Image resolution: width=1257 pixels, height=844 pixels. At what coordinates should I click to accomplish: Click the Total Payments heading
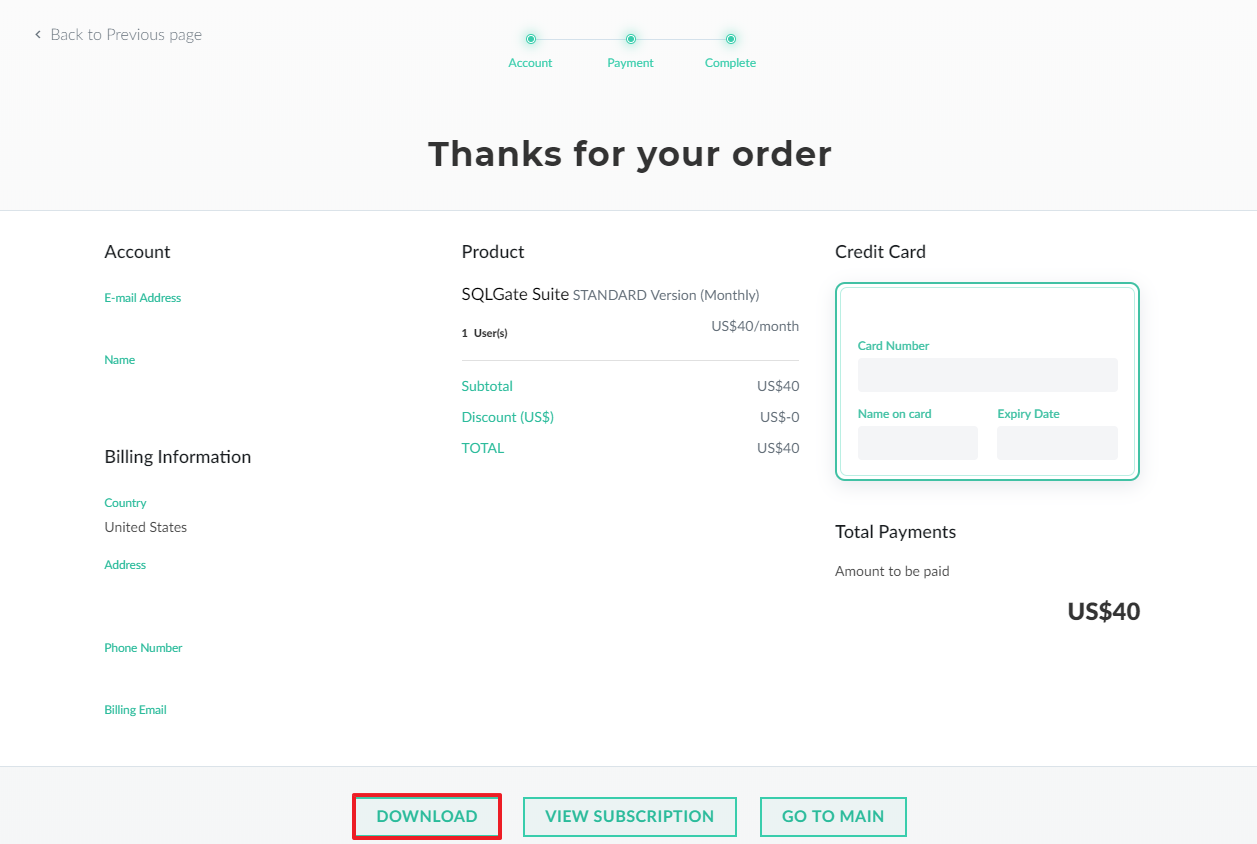[x=896, y=532]
